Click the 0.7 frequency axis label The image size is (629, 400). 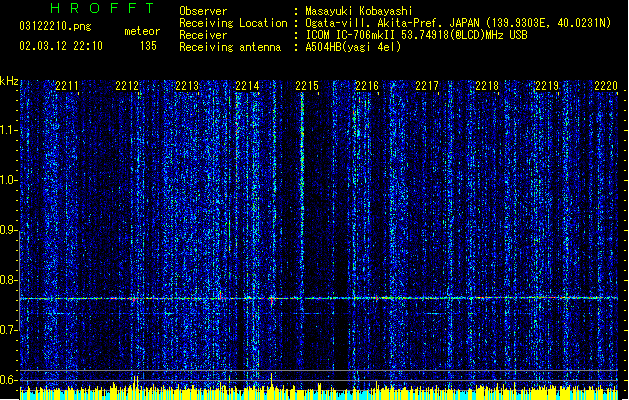9,330
